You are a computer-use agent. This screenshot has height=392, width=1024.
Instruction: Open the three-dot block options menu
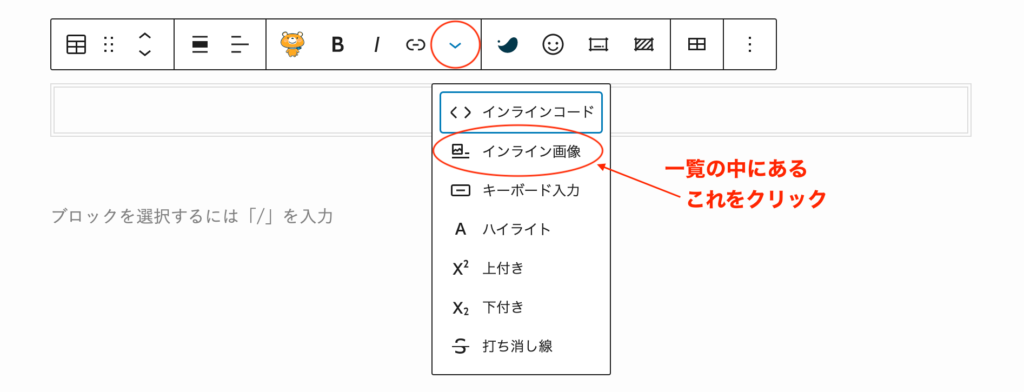pyautogui.click(x=750, y=44)
